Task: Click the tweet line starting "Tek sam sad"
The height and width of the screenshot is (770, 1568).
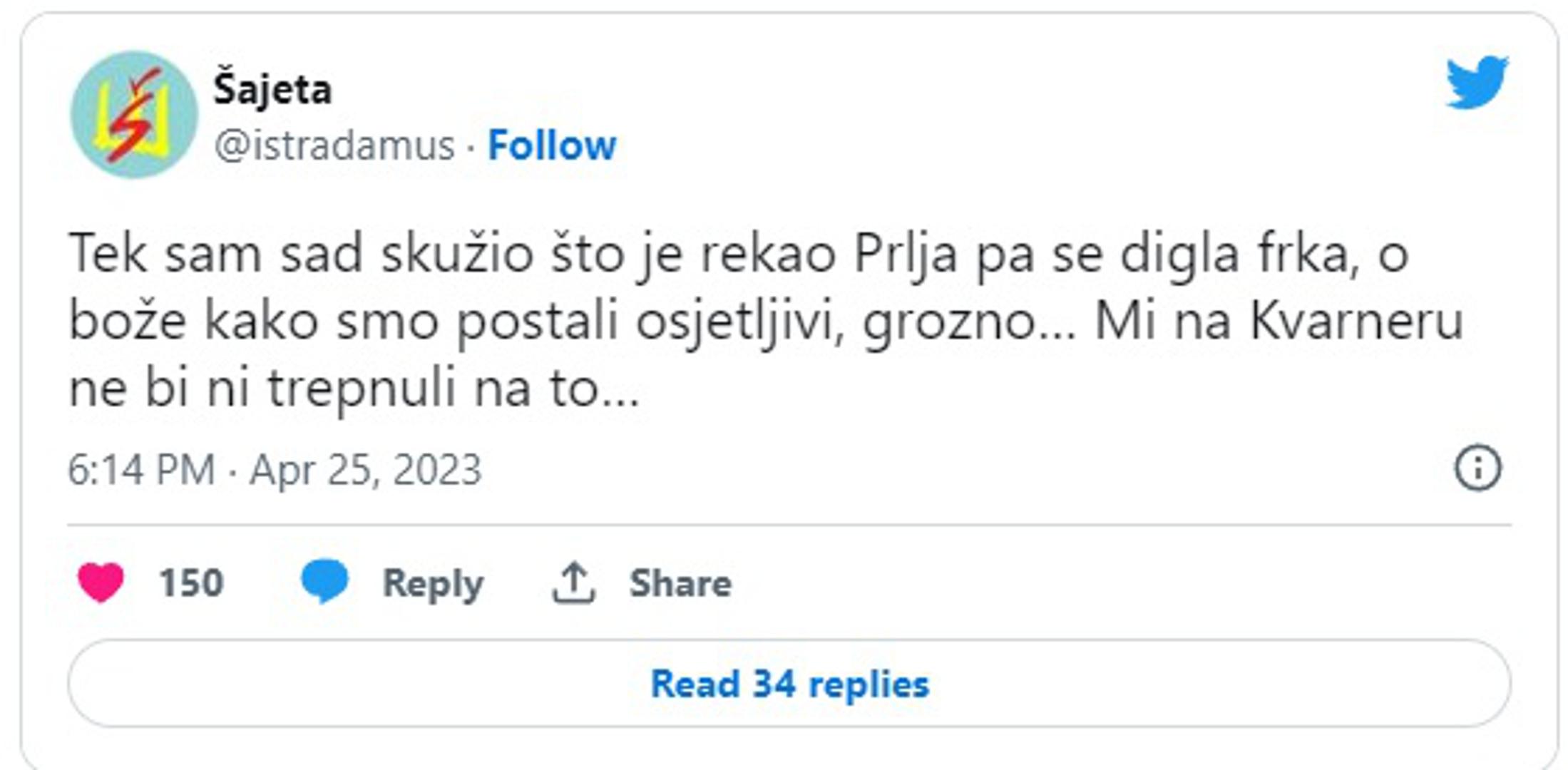Action: [738, 255]
